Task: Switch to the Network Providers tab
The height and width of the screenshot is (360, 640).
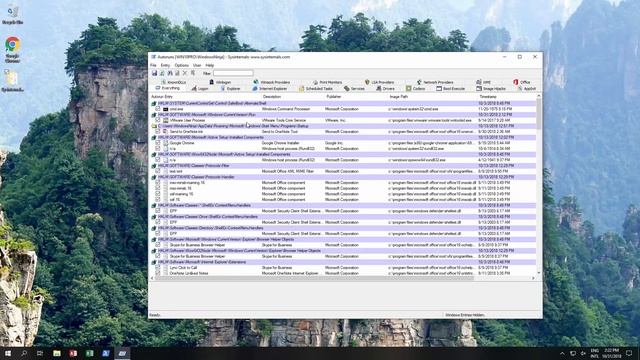Action: click(x=435, y=82)
